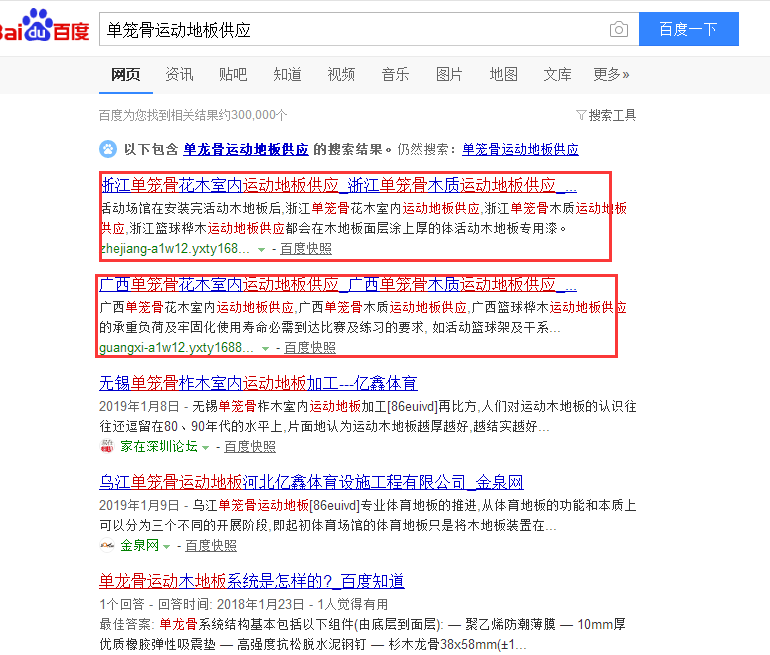The image size is (770, 655).
Task: Click the search query input field
Action: click(350, 30)
